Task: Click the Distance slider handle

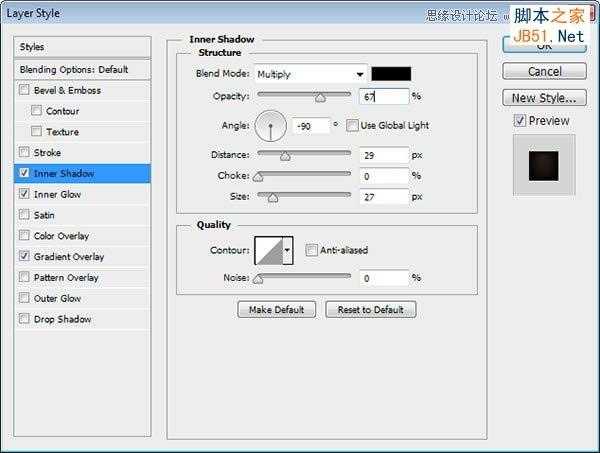Action: pos(285,156)
